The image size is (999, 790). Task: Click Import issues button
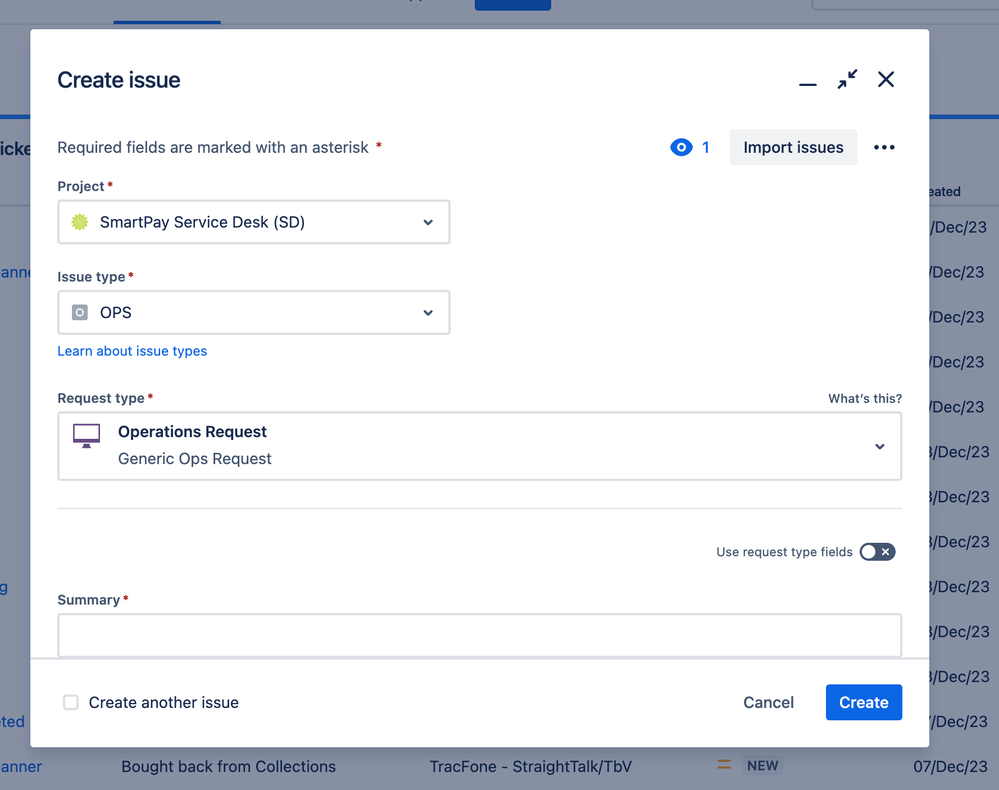click(793, 148)
